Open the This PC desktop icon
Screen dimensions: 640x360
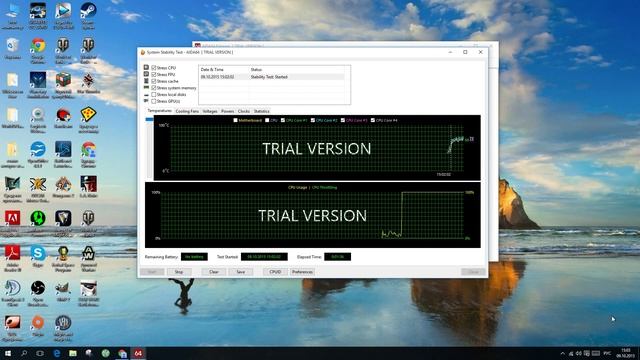click(12, 16)
